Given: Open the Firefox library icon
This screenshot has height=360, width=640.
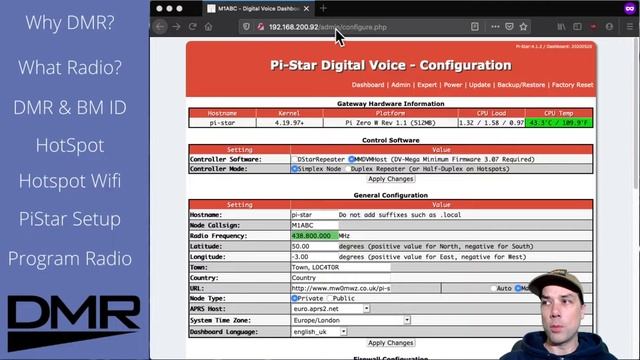Looking at the screenshot, I should tap(562, 27).
